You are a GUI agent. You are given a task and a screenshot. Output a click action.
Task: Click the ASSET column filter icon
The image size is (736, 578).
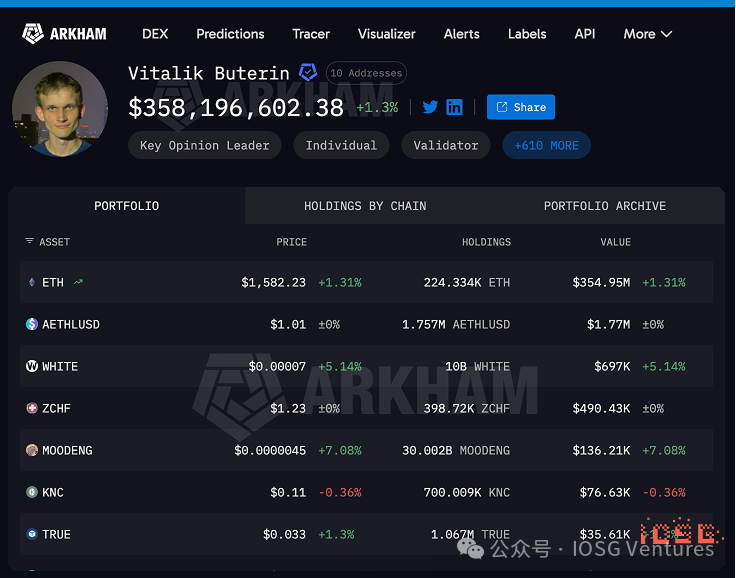(30, 241)
